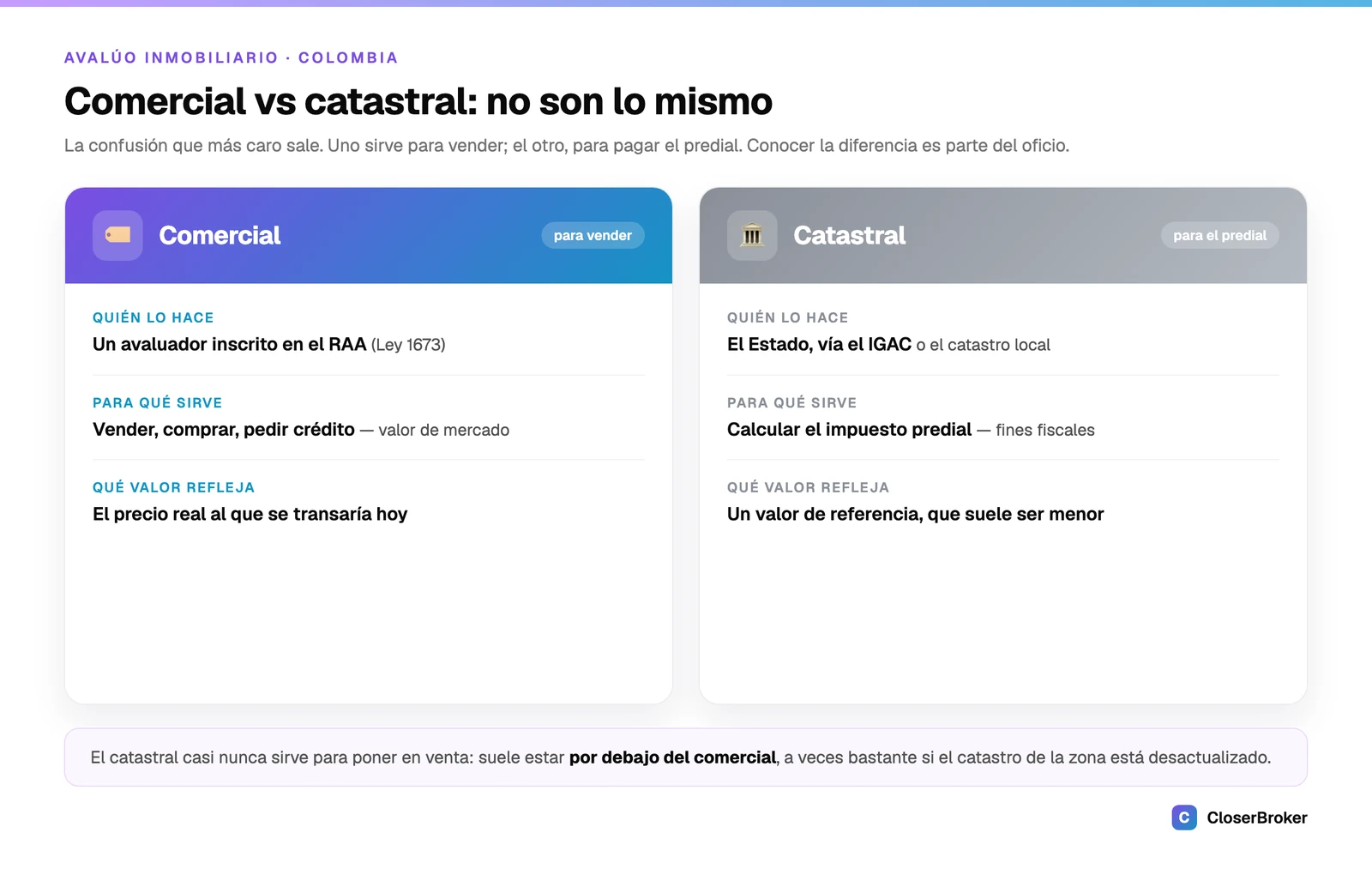Click 'Un avaluador inscrito en el RAA' text
Screen dimensions: 1372x869
tap(229, 344)
